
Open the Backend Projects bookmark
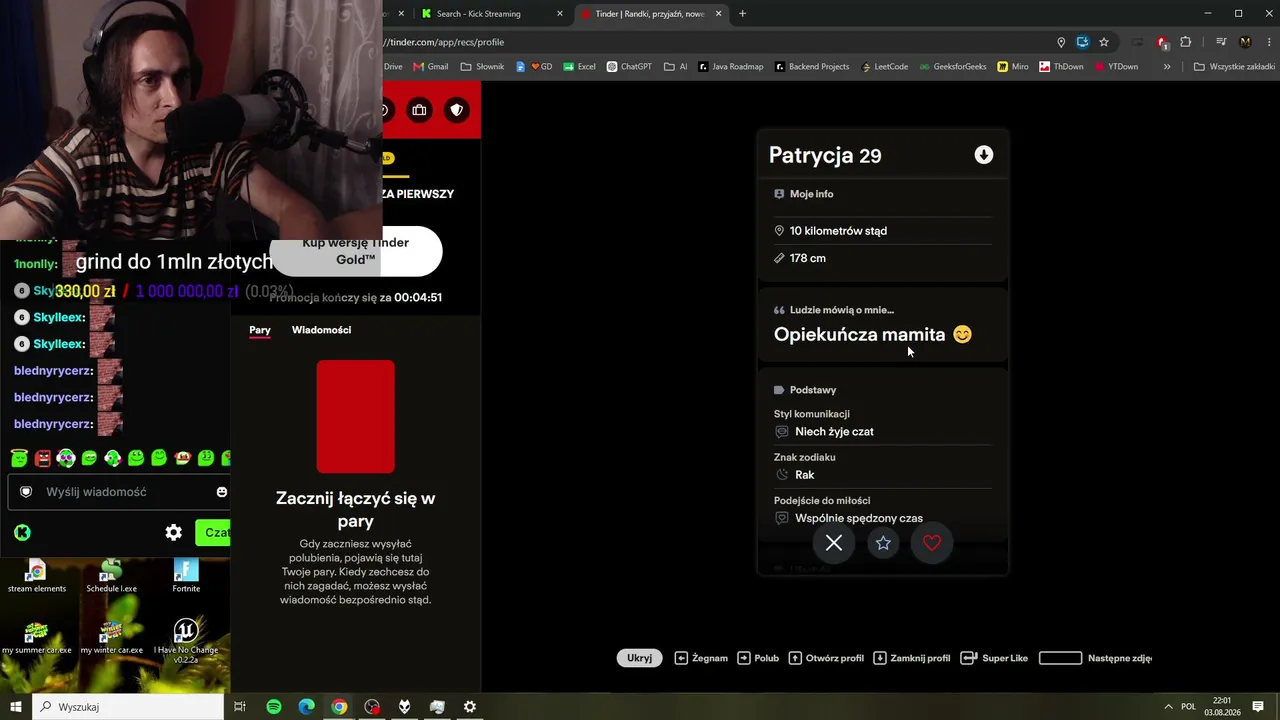(811, 67)
